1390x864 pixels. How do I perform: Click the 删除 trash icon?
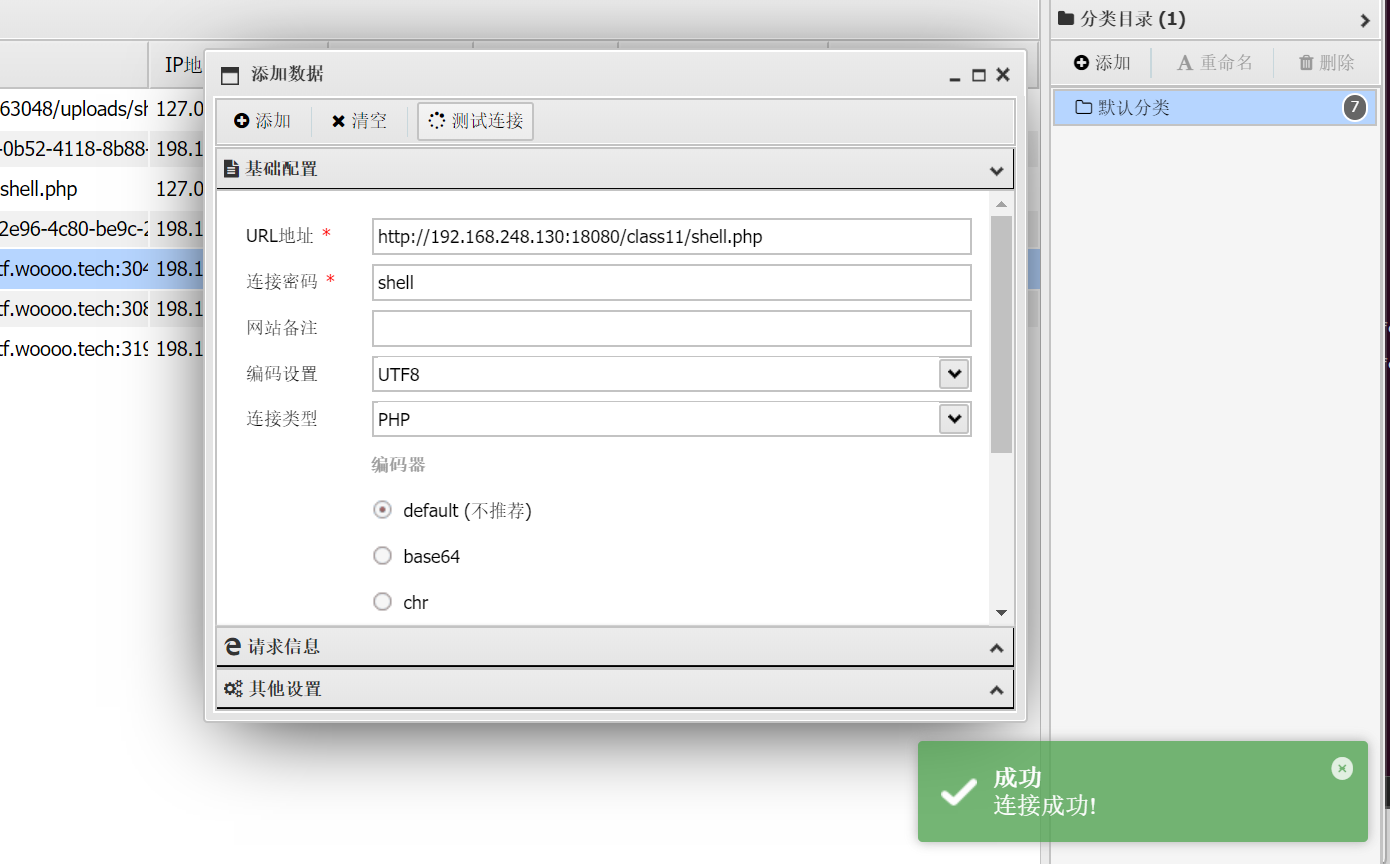(x=1306, y=63)
